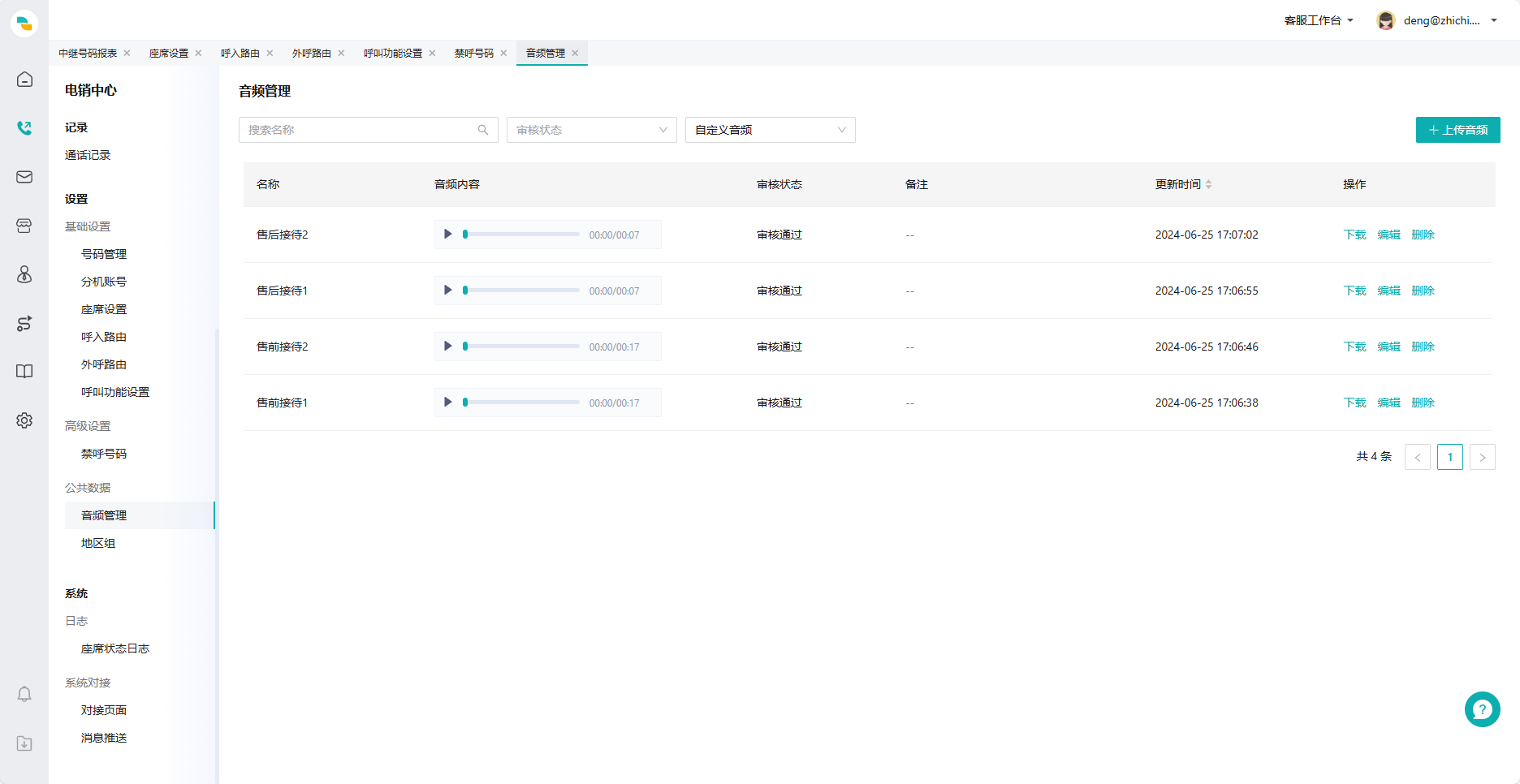1520x784 pixels.
Task: Expand the deng@zhichi account menu
Action: tap(1450, 20)
